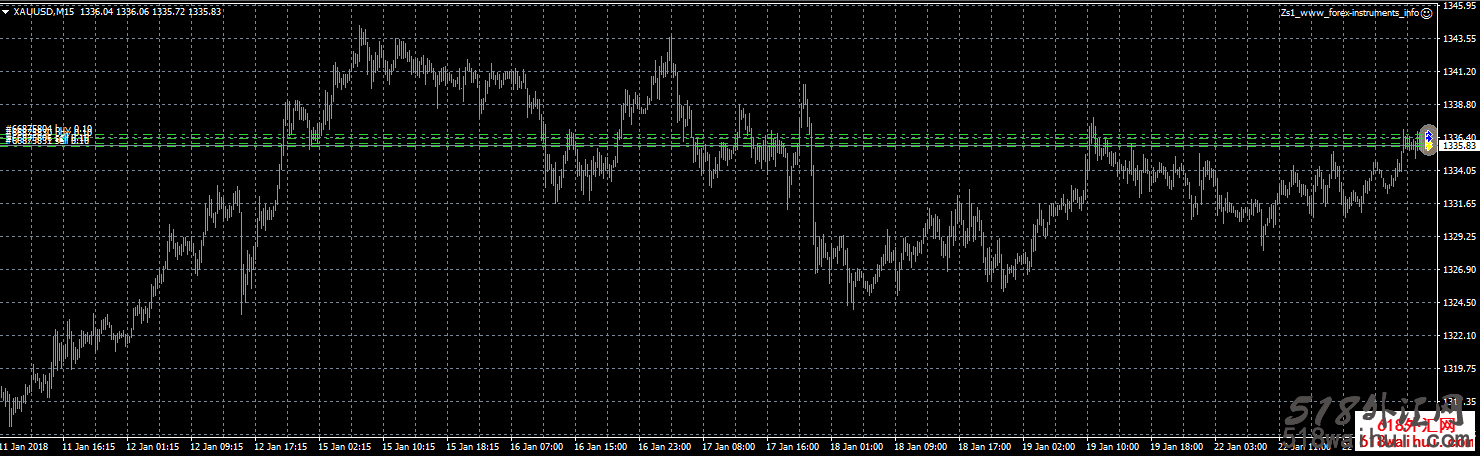Click the Zs1_www_forex-instruments_info advisor name
This screenshot has width=1480, height=456.
coord(1350,13)
